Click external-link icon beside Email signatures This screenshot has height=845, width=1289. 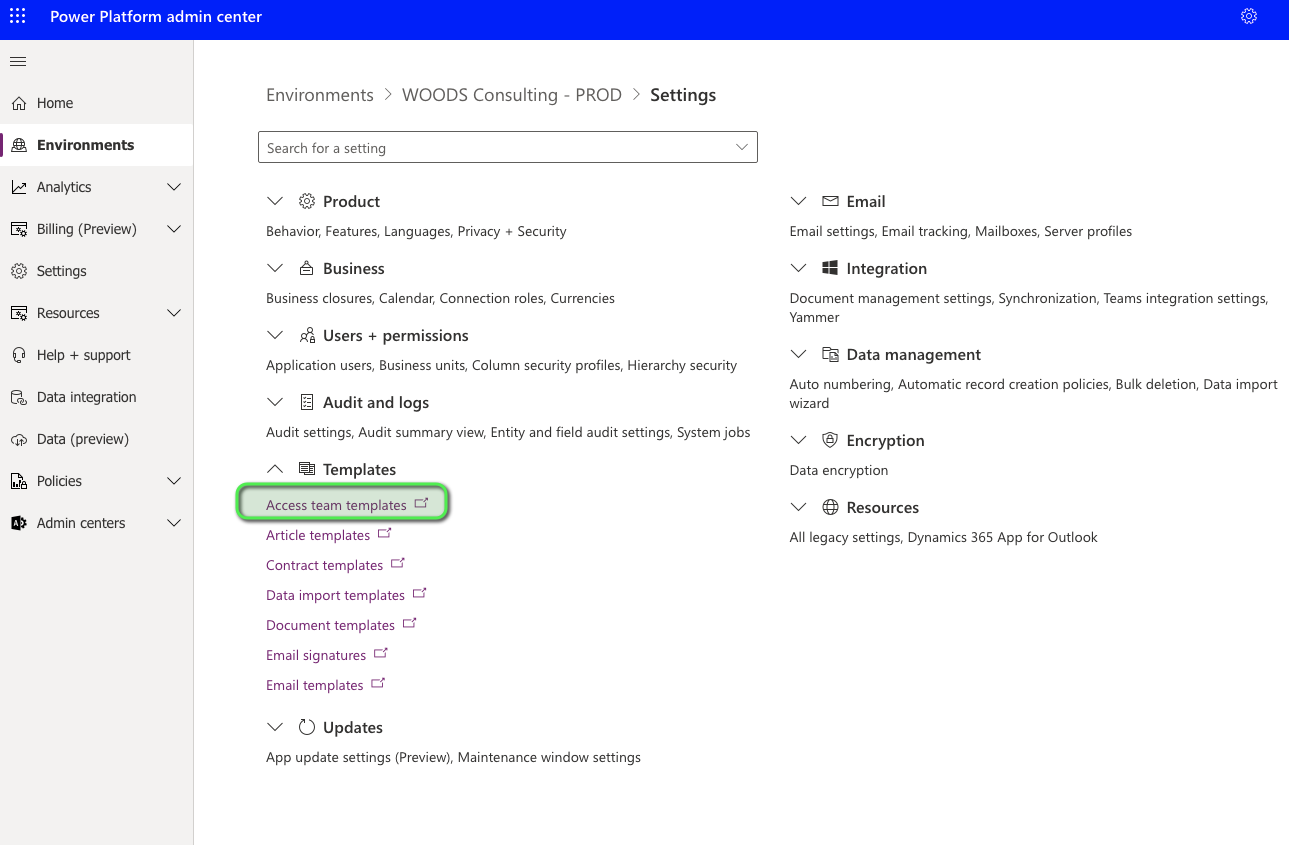pyautogui.click(x=381, y=654)
